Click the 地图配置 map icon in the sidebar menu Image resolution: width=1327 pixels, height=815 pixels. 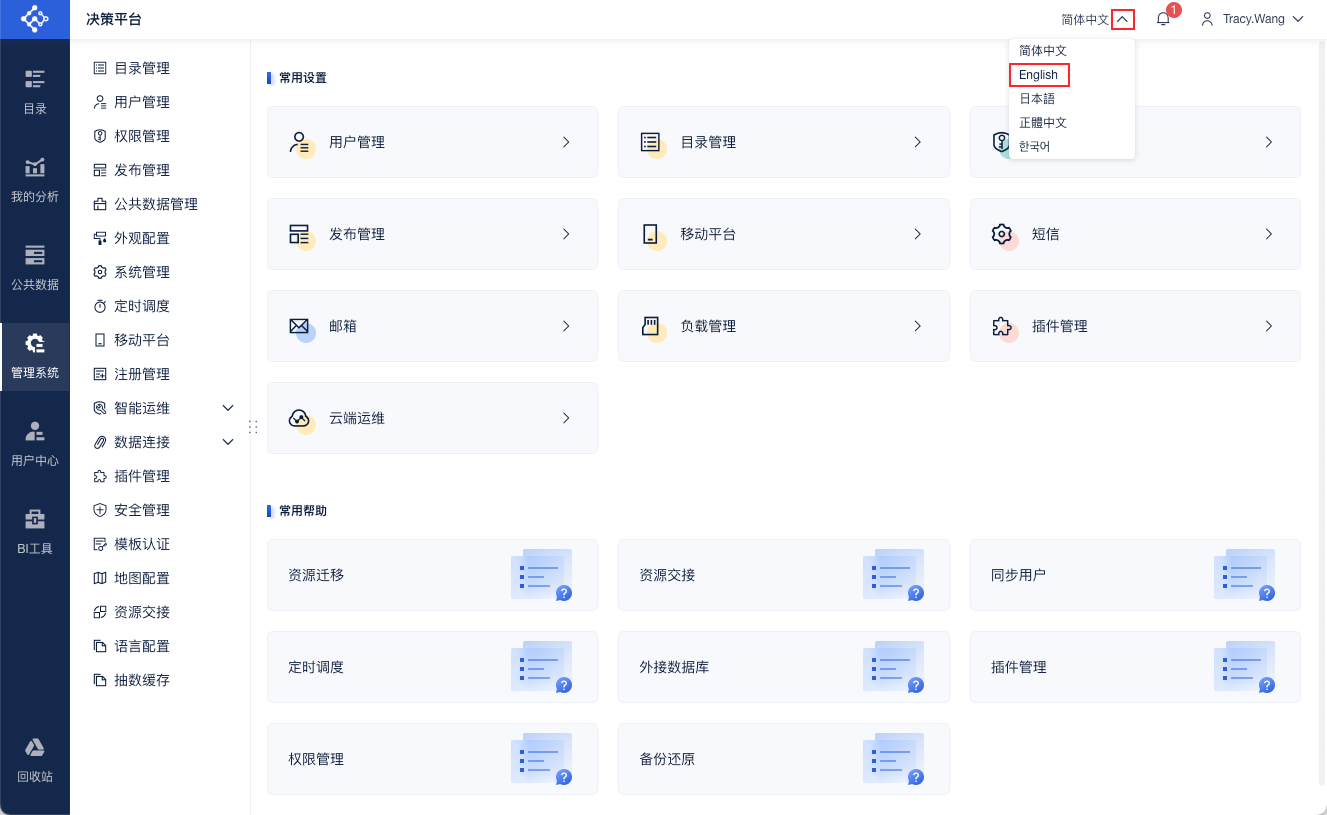[x=100, y=578]
